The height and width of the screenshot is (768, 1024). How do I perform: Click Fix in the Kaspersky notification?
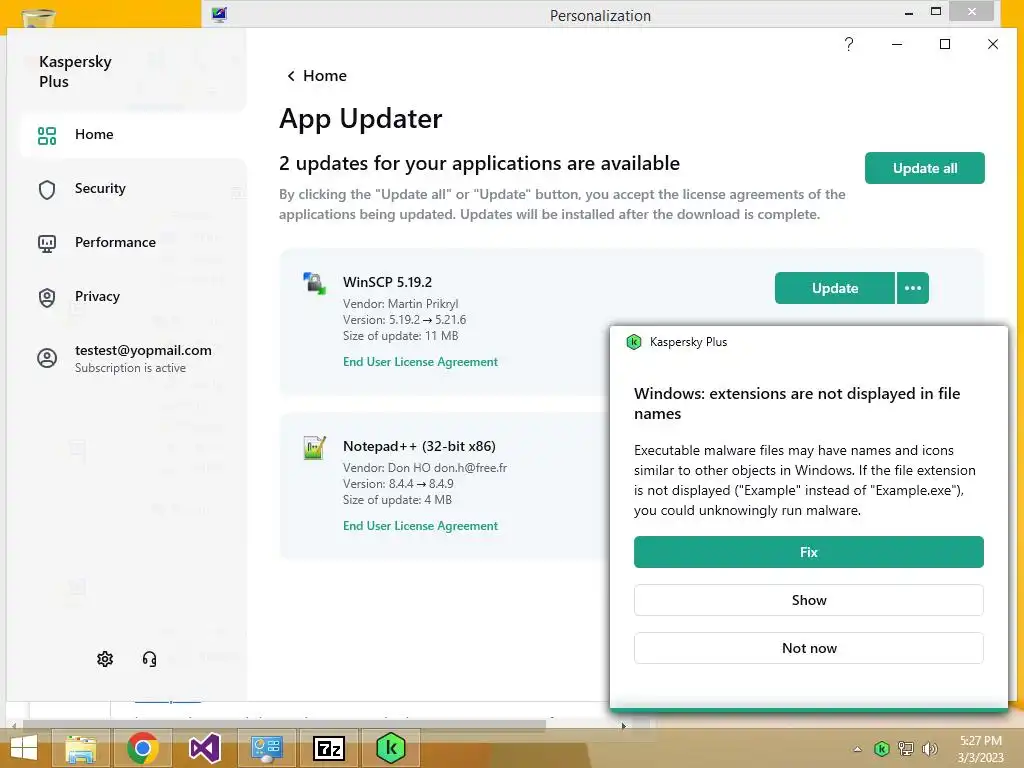pyautogui.click(x=808, y=552)
